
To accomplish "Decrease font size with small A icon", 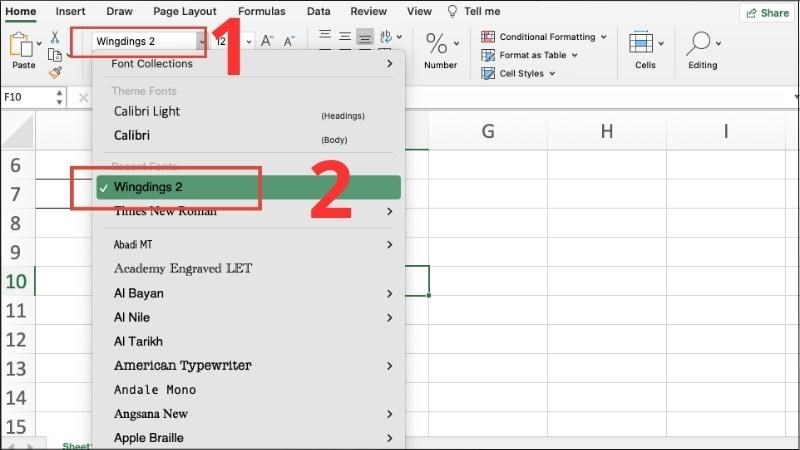I will point(289,41).
